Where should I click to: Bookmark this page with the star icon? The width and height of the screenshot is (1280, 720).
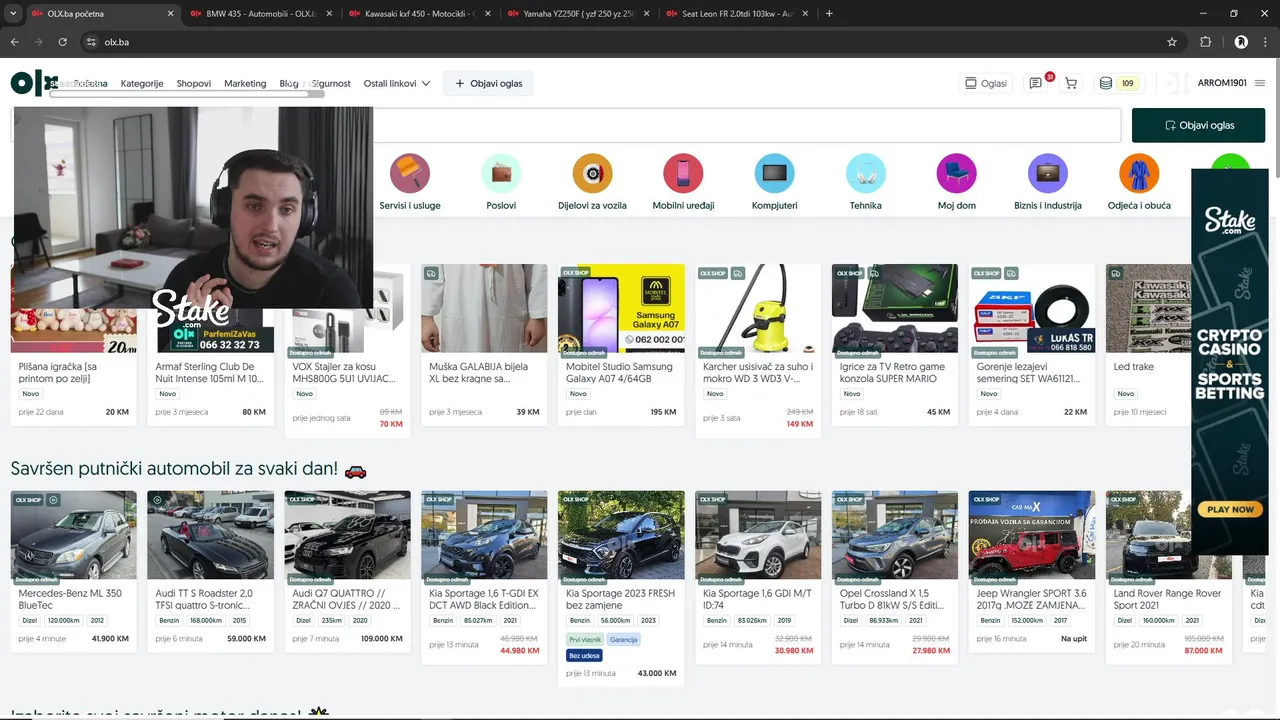coord(1172,42)
